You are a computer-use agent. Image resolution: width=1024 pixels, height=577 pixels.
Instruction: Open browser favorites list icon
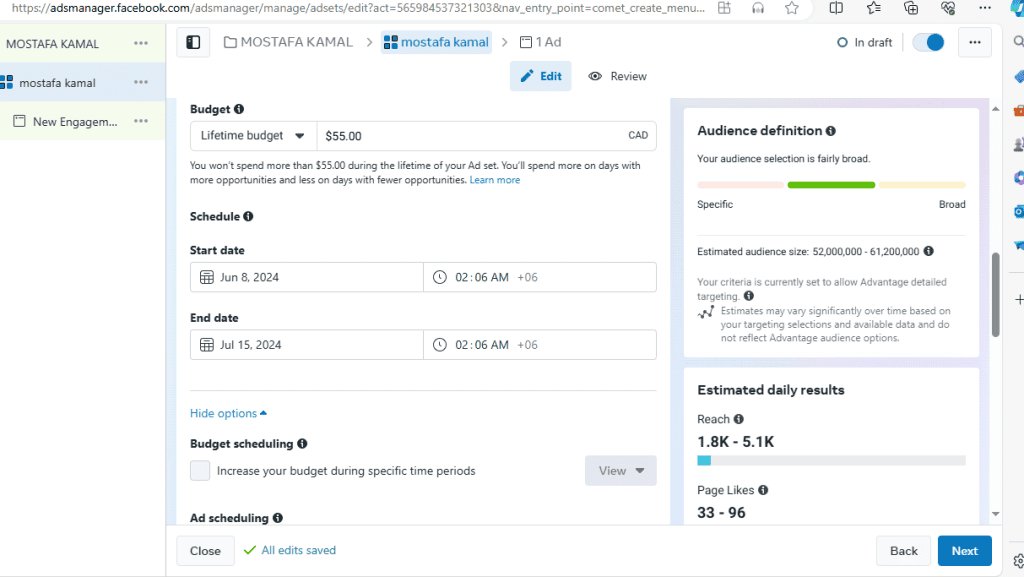pyautogui.click(x=873, y=8)
